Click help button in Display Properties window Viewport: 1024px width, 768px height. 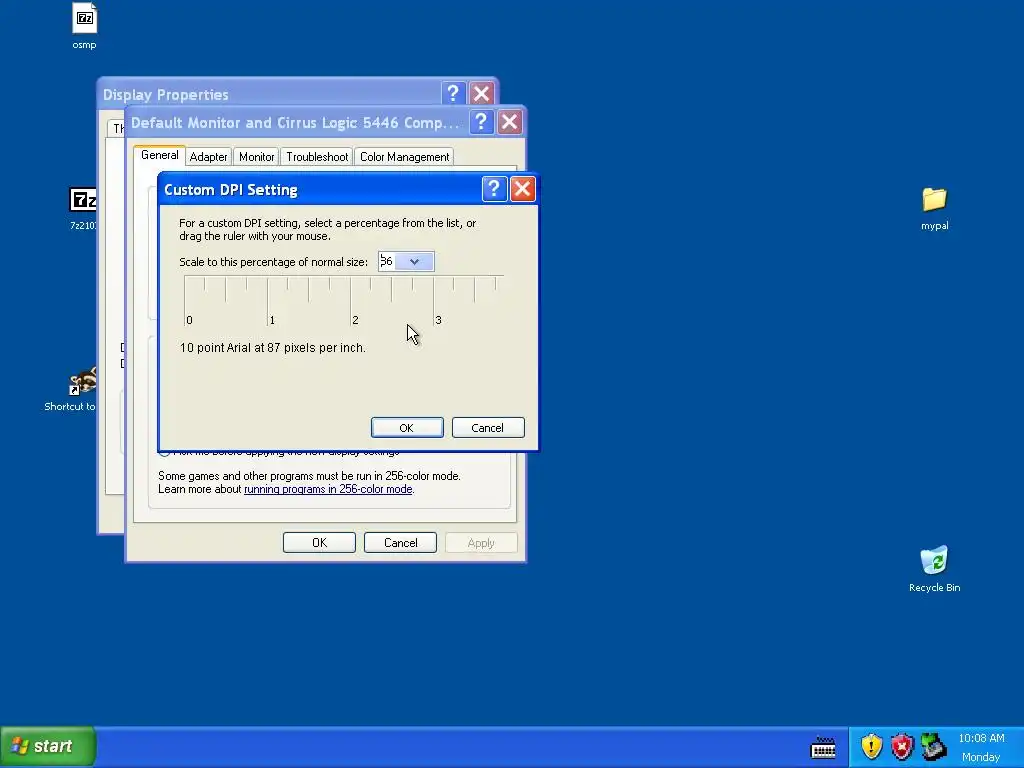(453, 93)
